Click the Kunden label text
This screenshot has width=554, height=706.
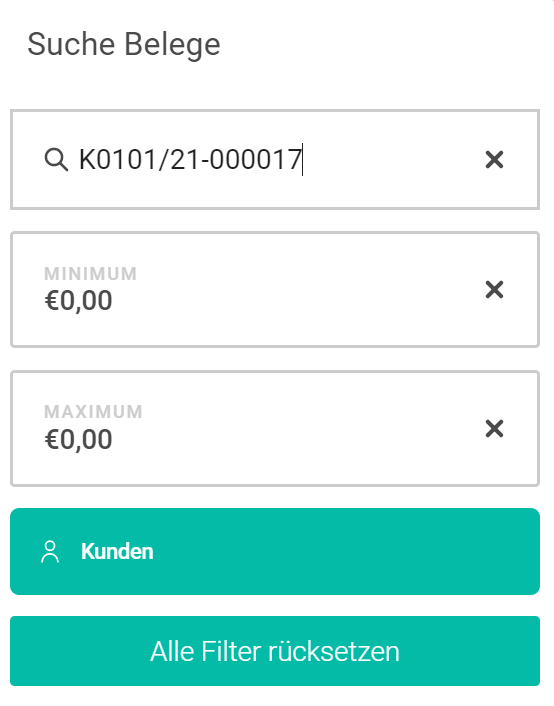pos(117,552)
